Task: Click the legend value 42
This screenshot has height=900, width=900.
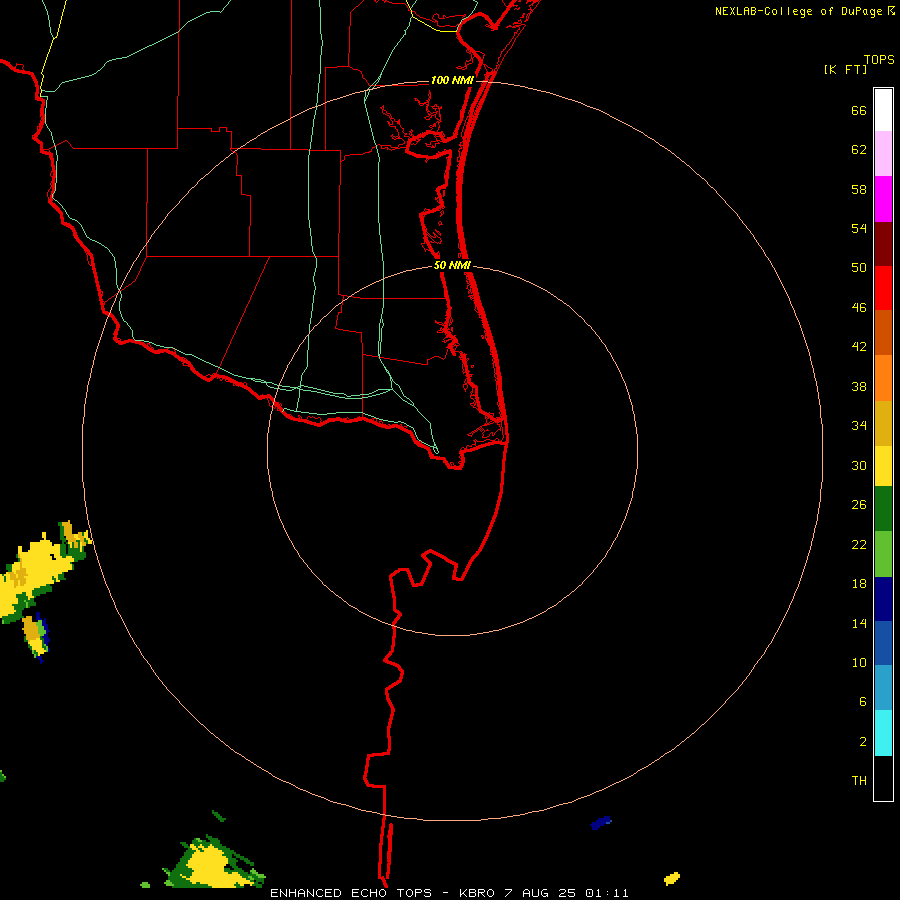Action: 859,347
